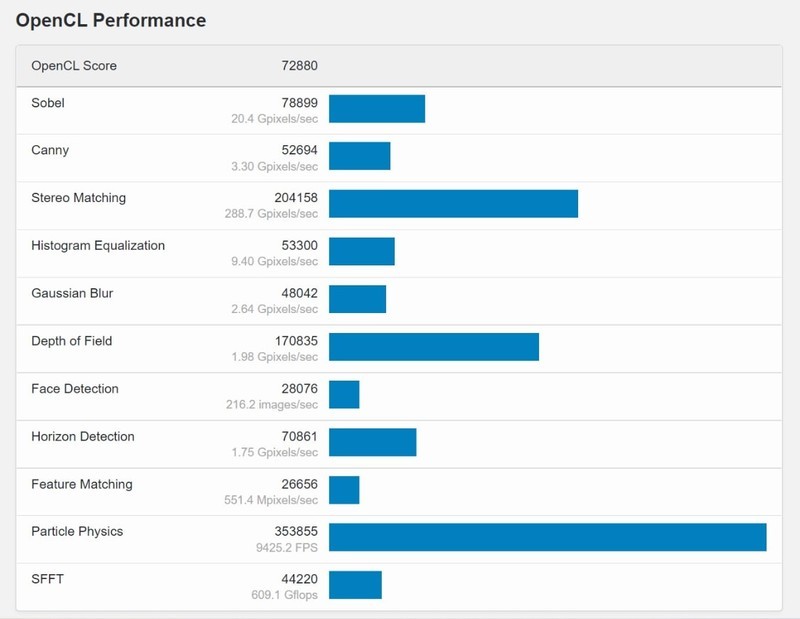Click the Depth of Field score bar
This screenshot has width=800, height=619.
pyautogui.click(x=434, y=347)
